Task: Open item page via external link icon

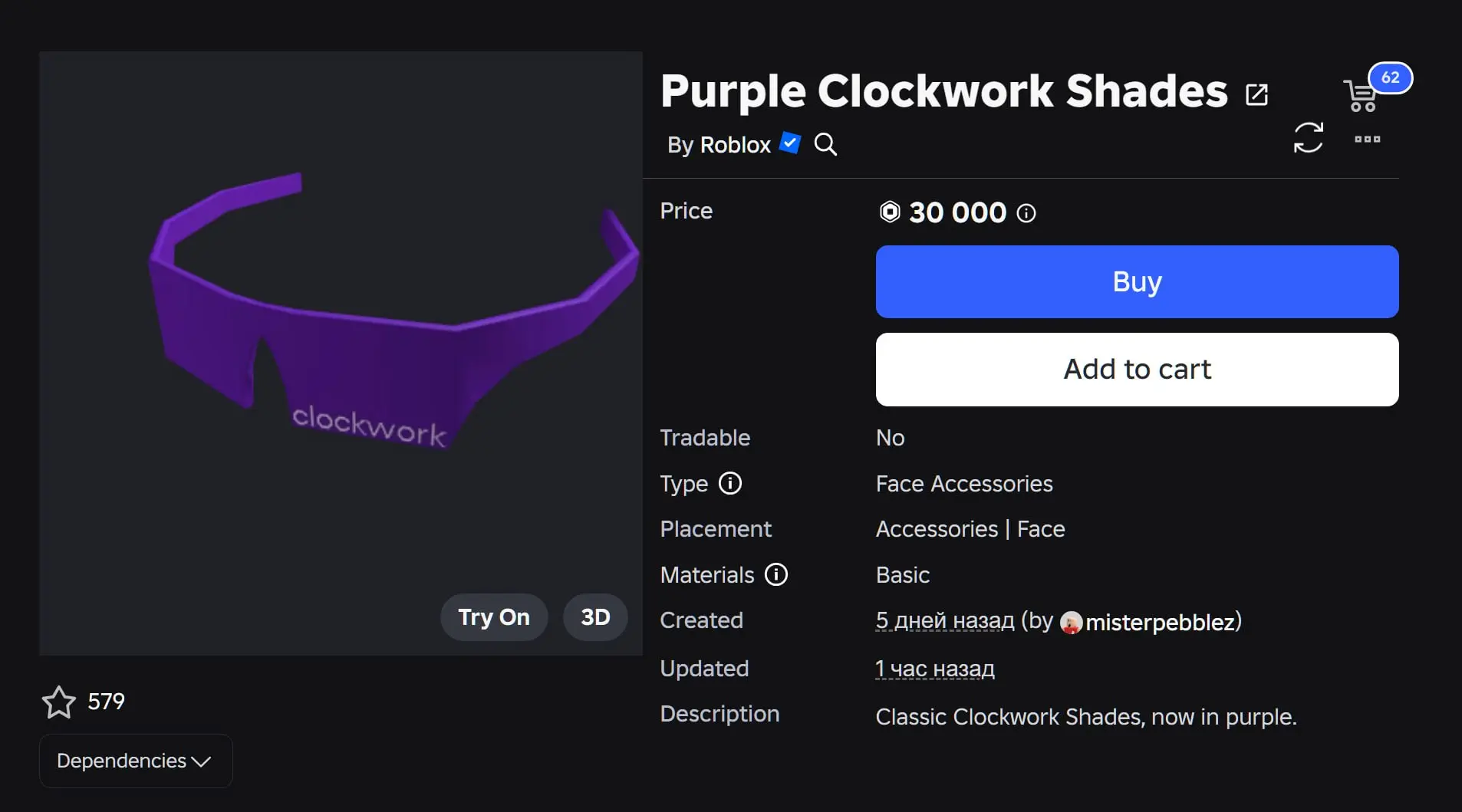Action: click(x=1256, y=95)
